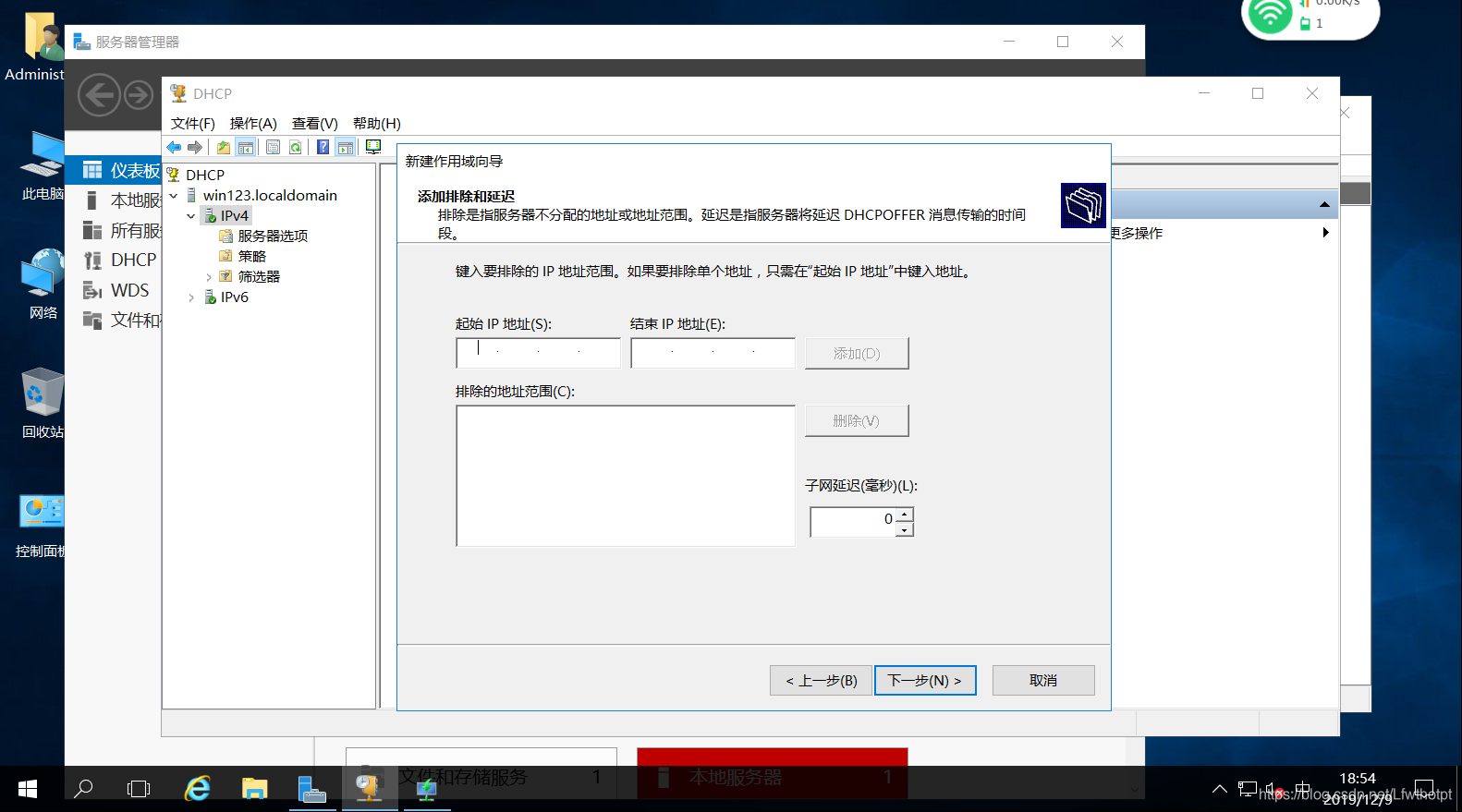Select the DHCP root node in tree

pyautogui.click(x=205, y=175)
